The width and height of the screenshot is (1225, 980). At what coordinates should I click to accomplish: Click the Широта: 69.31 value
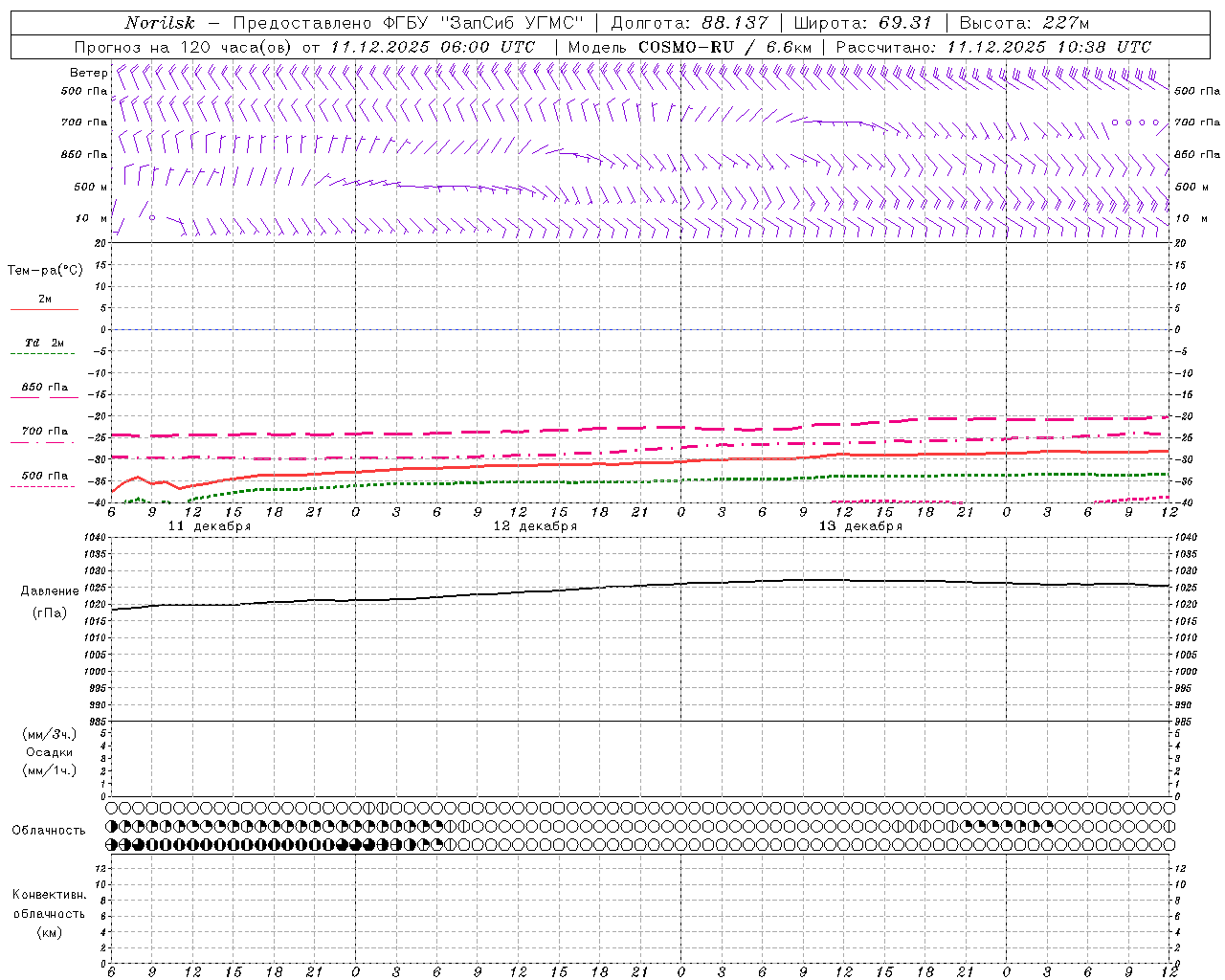(862, 23)
